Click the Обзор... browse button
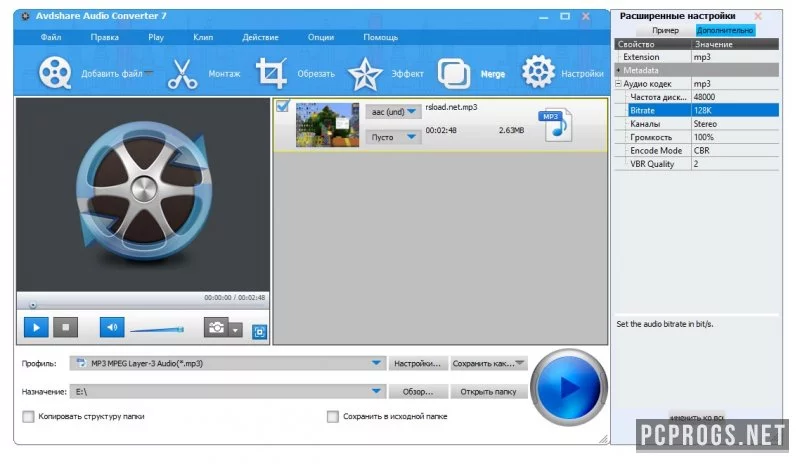 click(417, 391)
